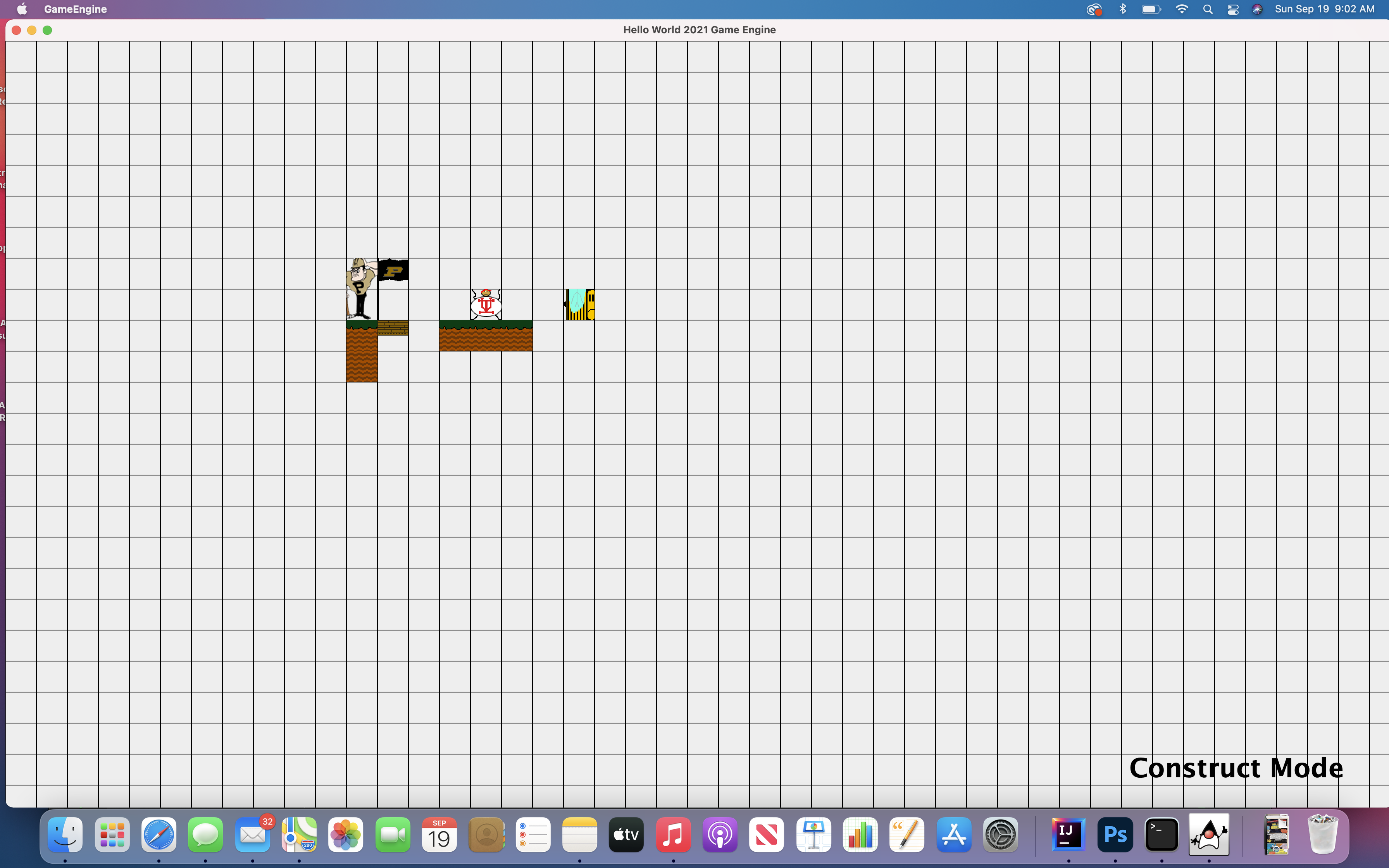Open Control Center in menu bar
The width and height of the screenshot is (1389, 868).
[1232, 9]
